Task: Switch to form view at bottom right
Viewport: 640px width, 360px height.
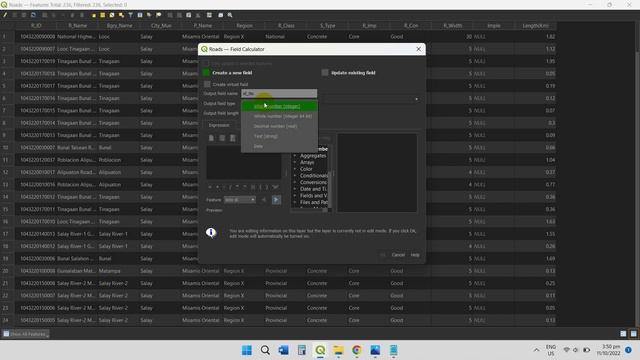Action: coord(623,333)
